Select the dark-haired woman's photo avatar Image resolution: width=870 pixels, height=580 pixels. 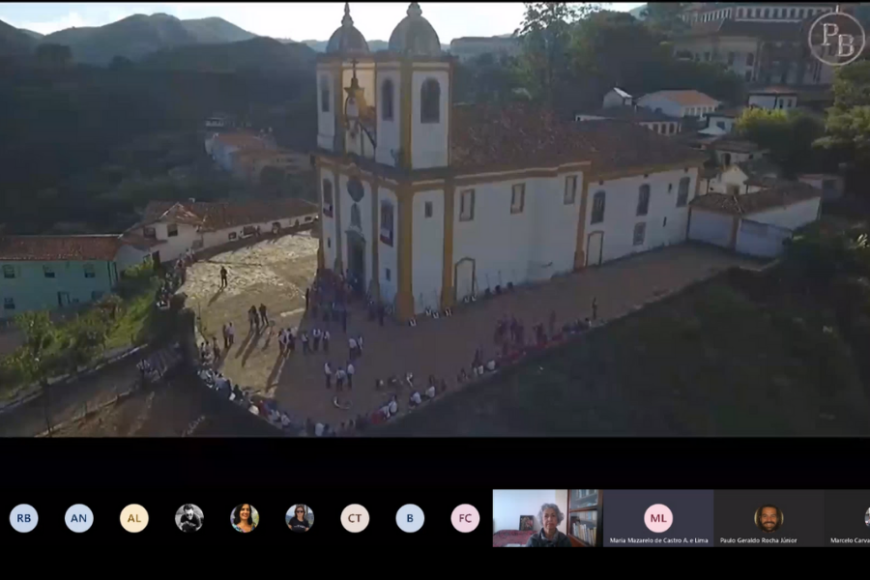point(244,518)
